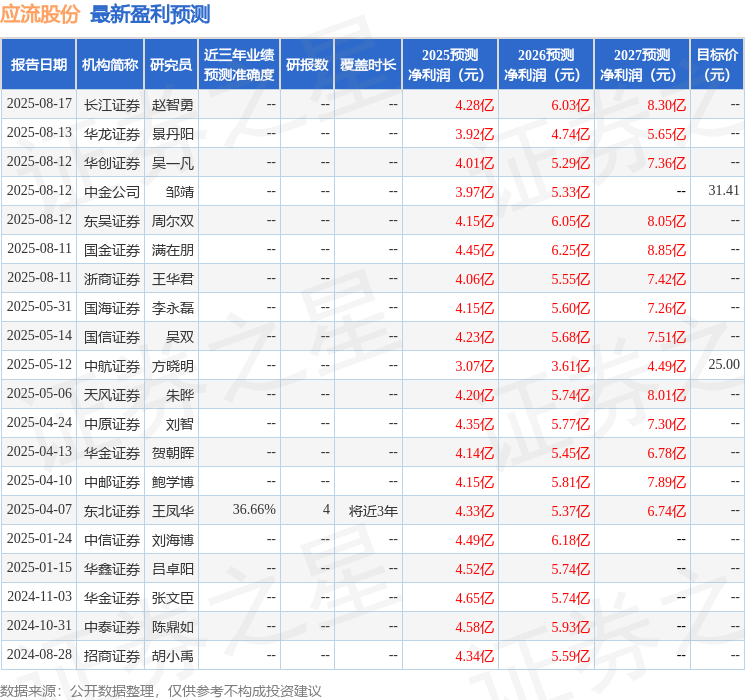
Task: Select researcher 贺朝晖
Action: [172, 453]
